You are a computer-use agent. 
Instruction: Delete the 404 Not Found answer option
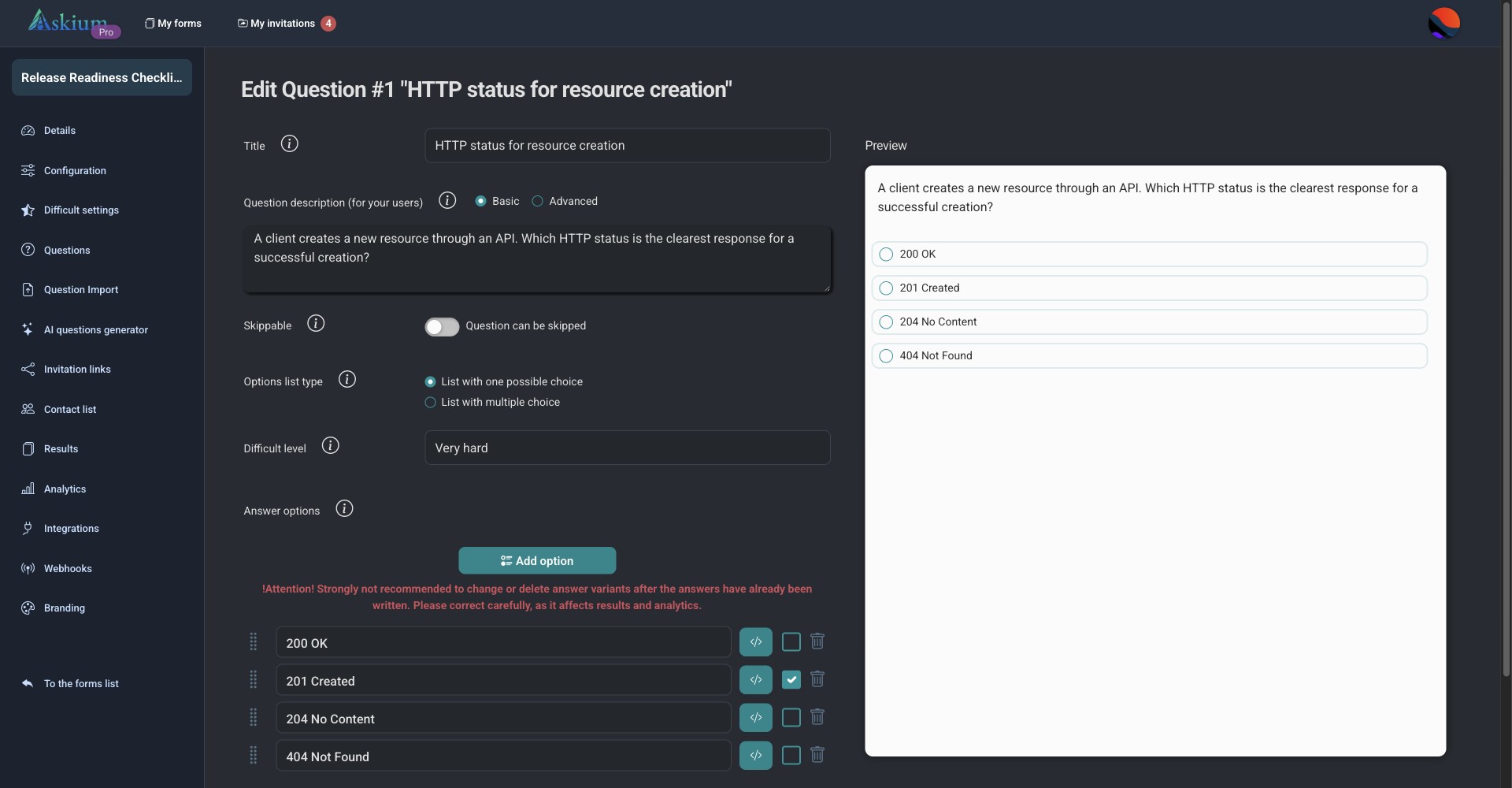coord(817,755)
